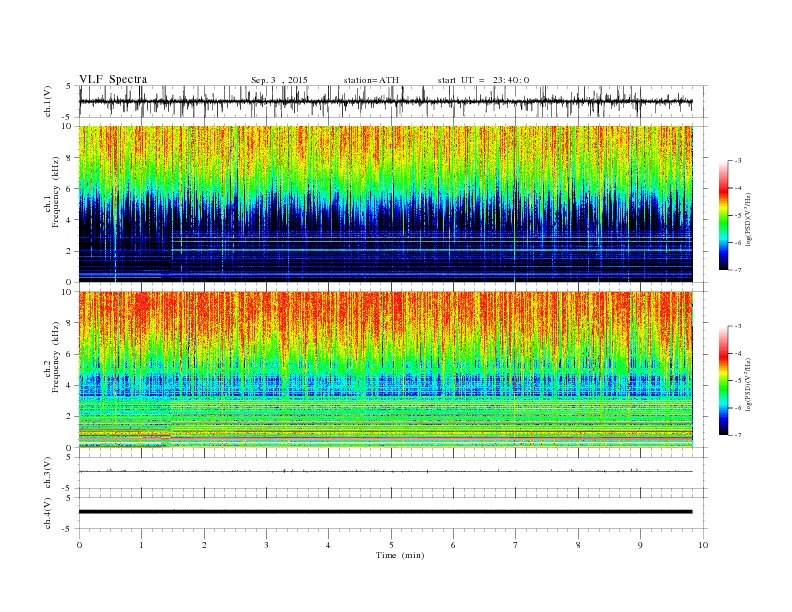
Task: Click the ch.3 voltage trace line
Action: (x=386, y=471)
